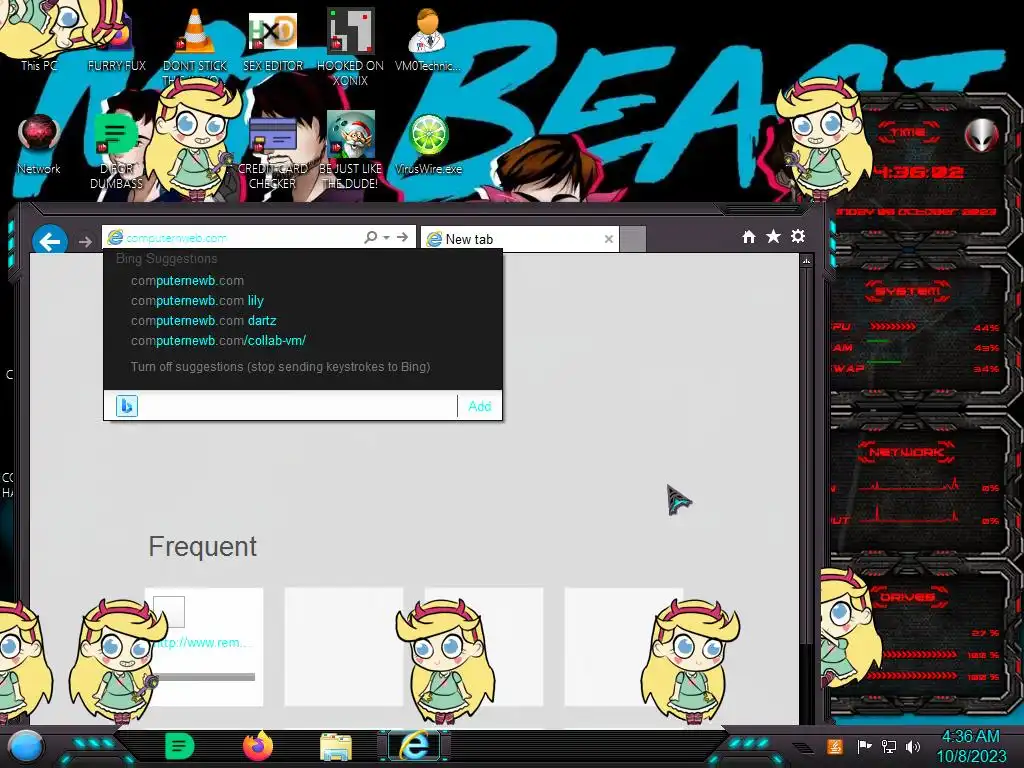1024x768 pixels.
Task: Expand the address bar search dropdown arrow
Action: click(387, 238)
